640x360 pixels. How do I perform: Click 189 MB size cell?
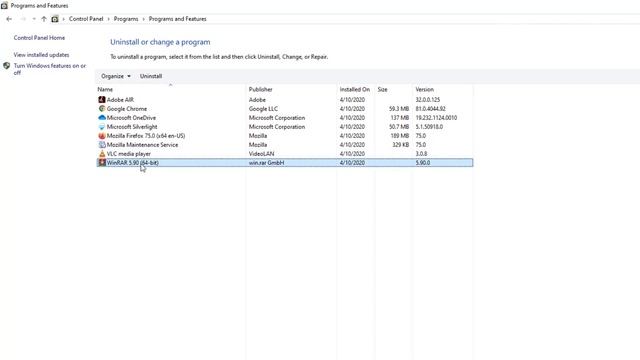pyautogui.click(x=400, y=136)
